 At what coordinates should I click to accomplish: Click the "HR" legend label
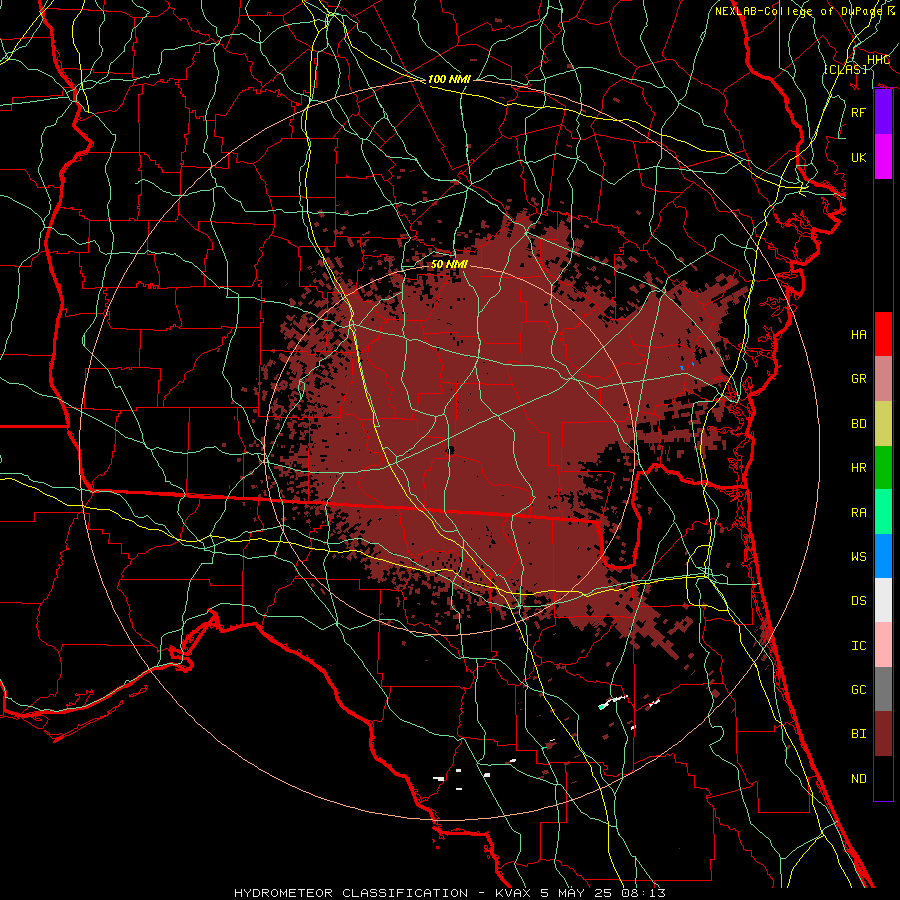[x=858, y=468]
